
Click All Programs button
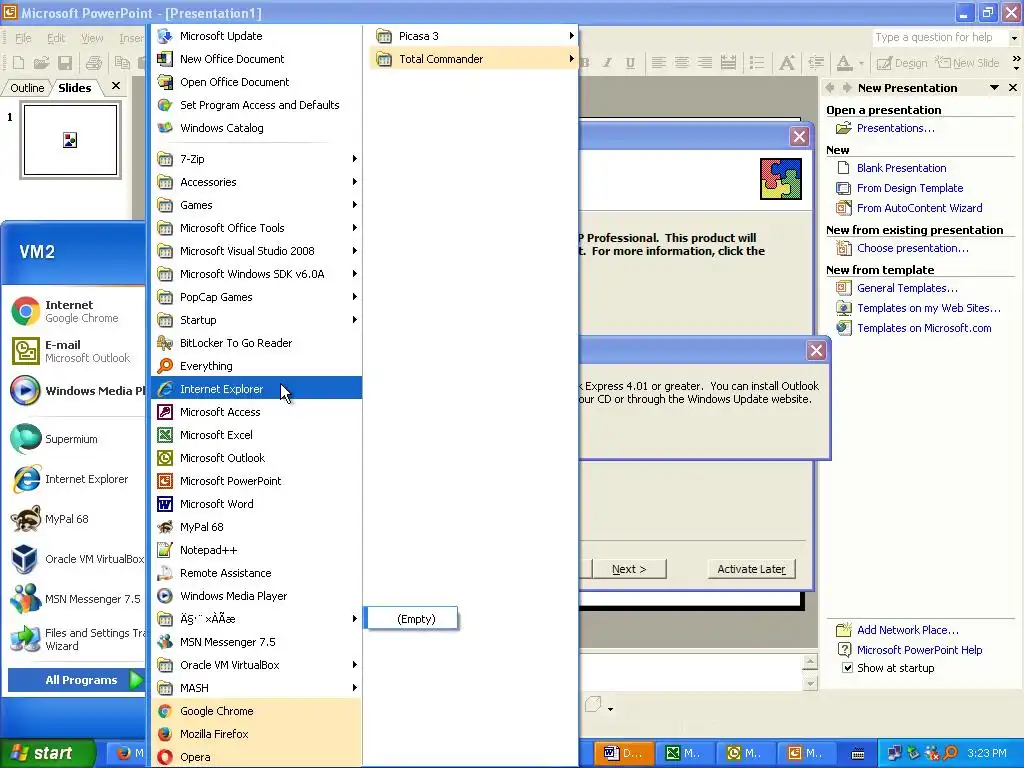coord(75,680)
